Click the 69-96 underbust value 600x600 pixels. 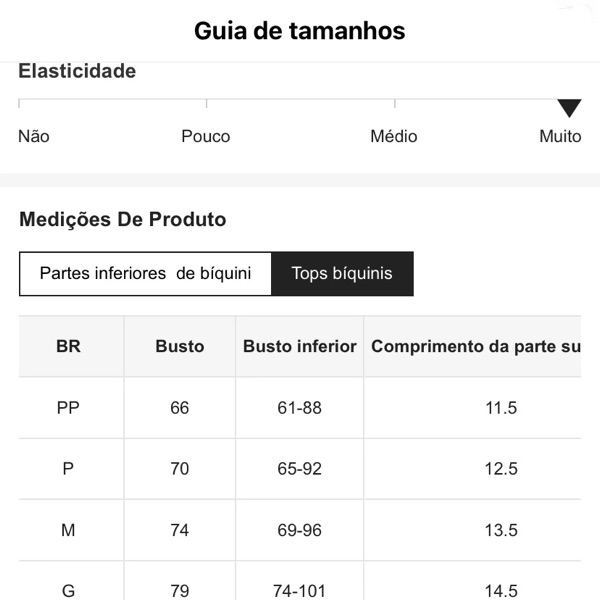(300, 530)
